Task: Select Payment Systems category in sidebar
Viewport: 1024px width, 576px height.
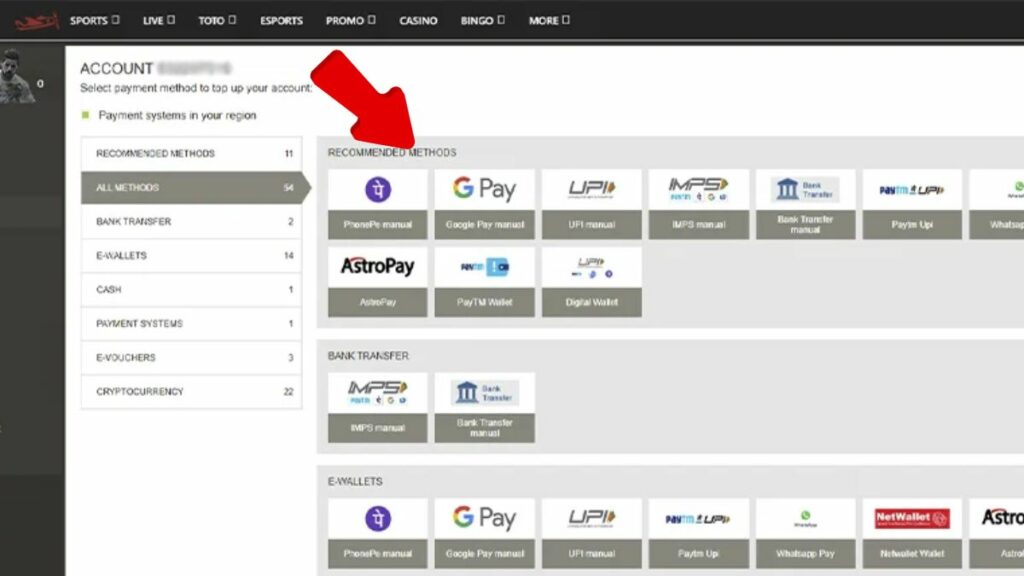Action: pyautogui.click(x=191, y=323)
